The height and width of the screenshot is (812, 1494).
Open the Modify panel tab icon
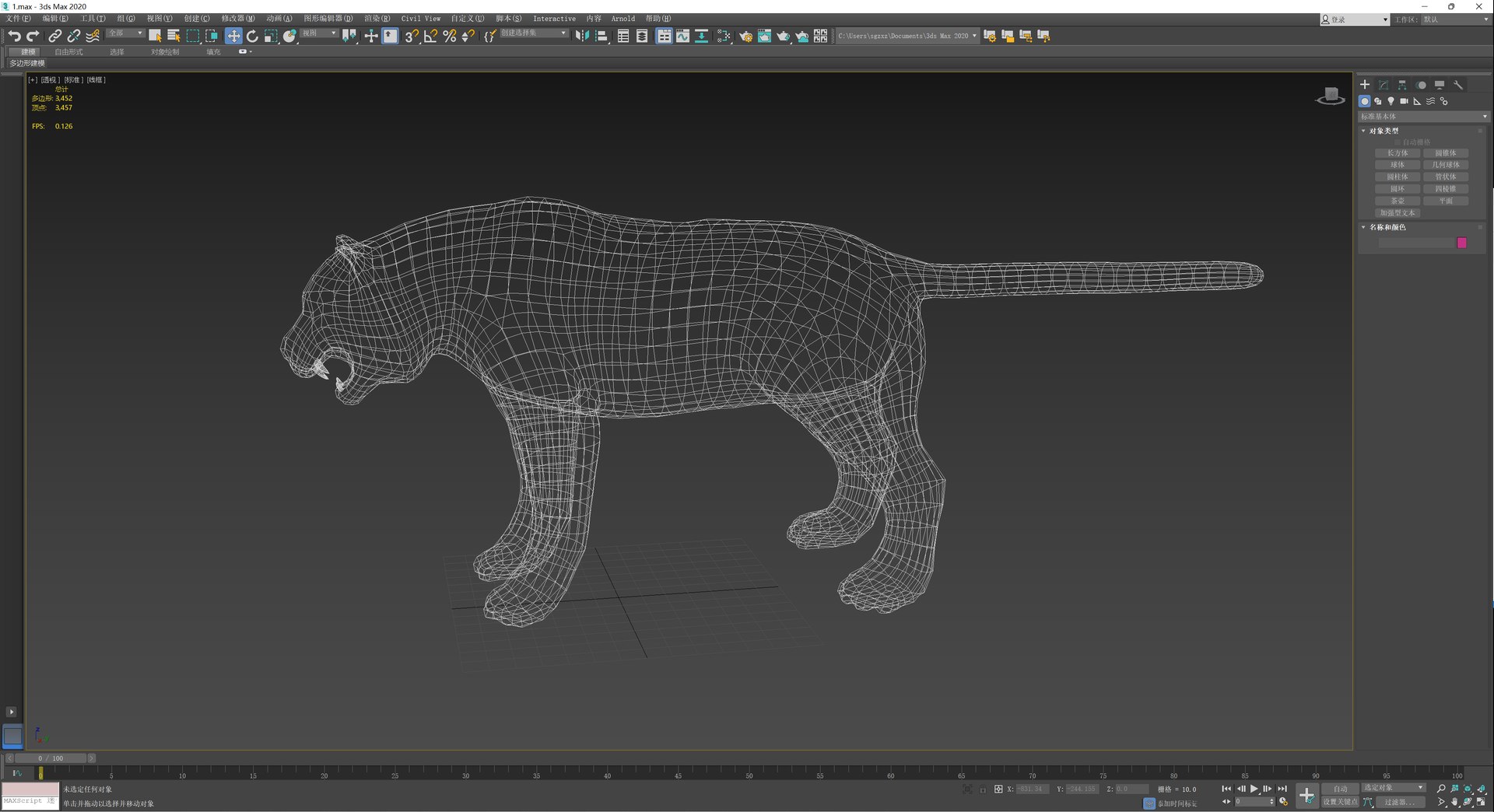tap(1384, 85)
